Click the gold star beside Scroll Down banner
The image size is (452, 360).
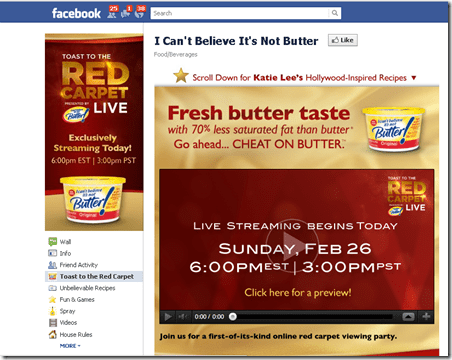coord(181,76)
